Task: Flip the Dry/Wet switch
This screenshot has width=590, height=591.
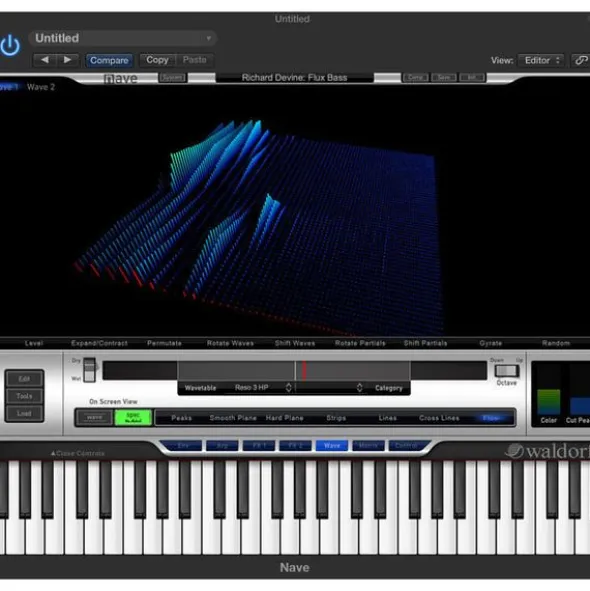Action: [89, 370]
